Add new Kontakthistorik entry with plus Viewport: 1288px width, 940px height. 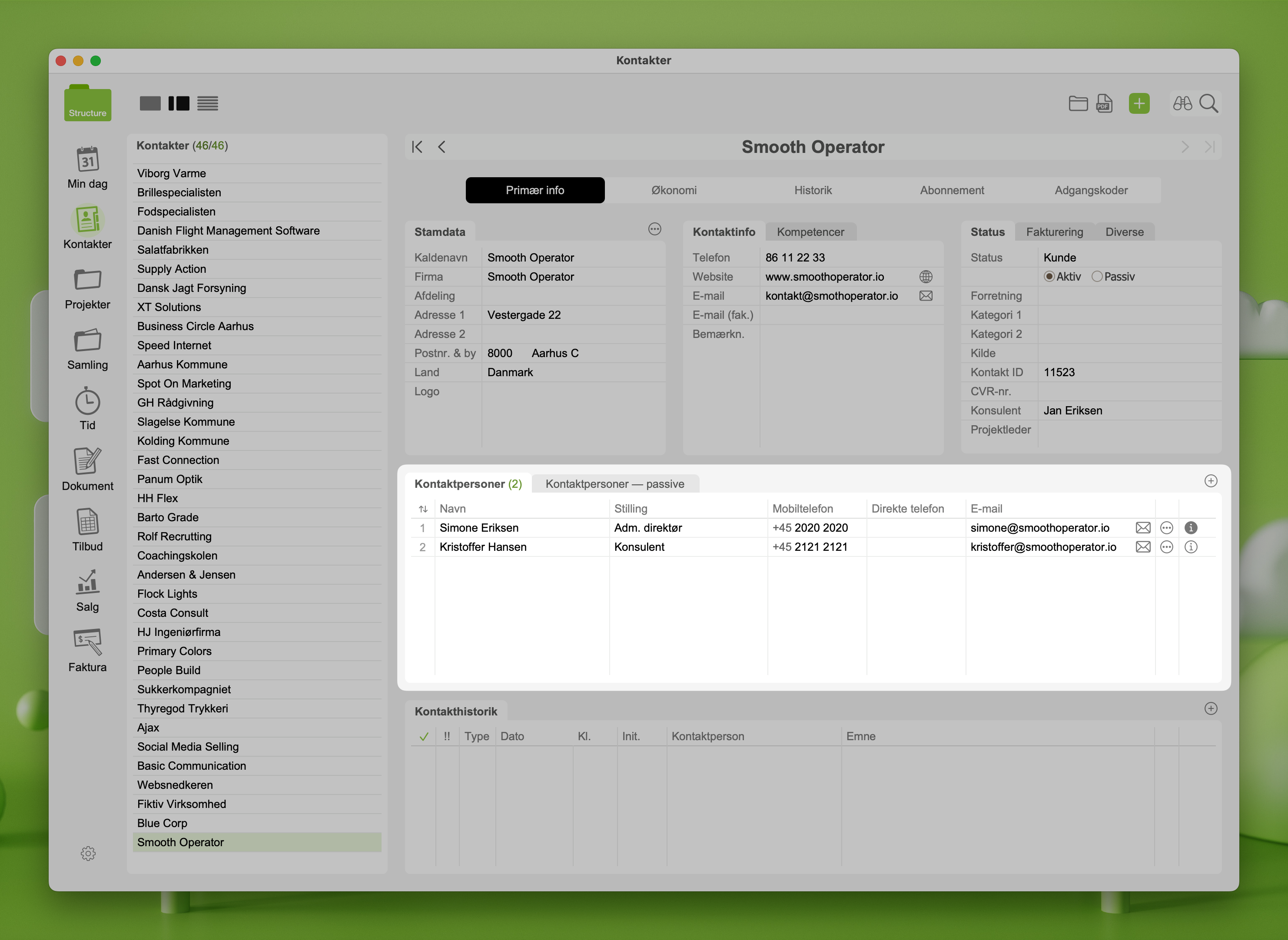[x=1211, y=709]
